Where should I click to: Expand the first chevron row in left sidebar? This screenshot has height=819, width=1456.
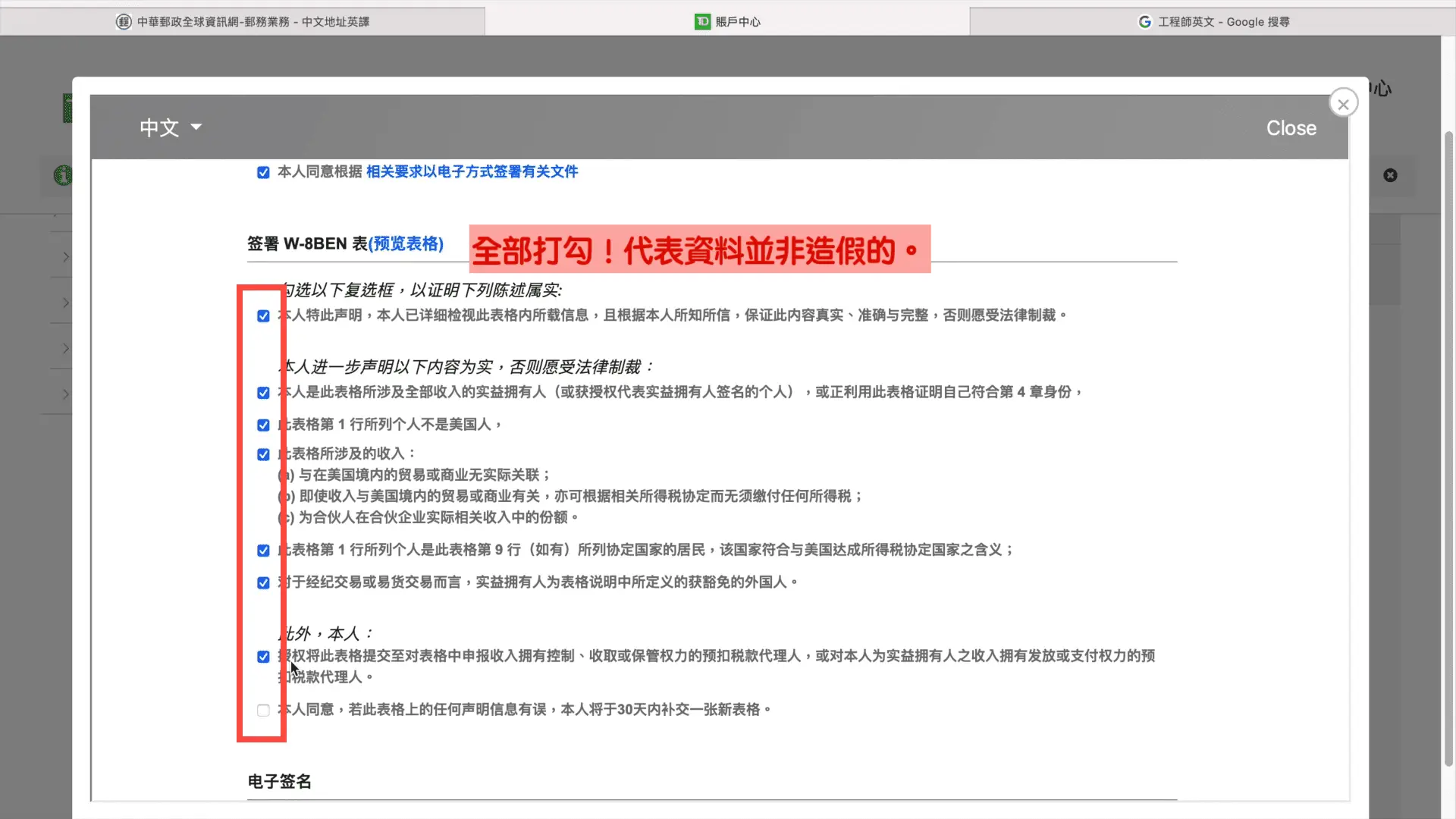point(65,257)
